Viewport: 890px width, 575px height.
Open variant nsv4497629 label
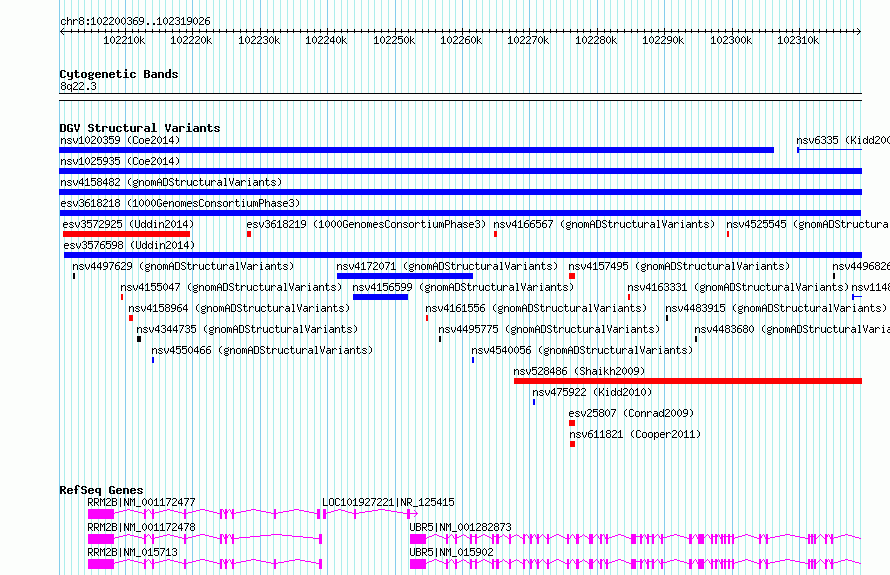(x=183, y=266)
